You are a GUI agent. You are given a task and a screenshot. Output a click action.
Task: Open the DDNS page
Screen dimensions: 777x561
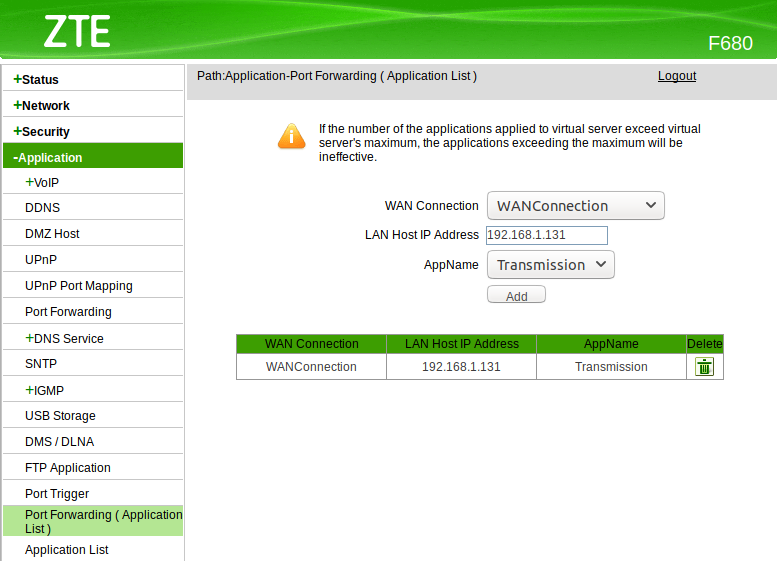42,208
